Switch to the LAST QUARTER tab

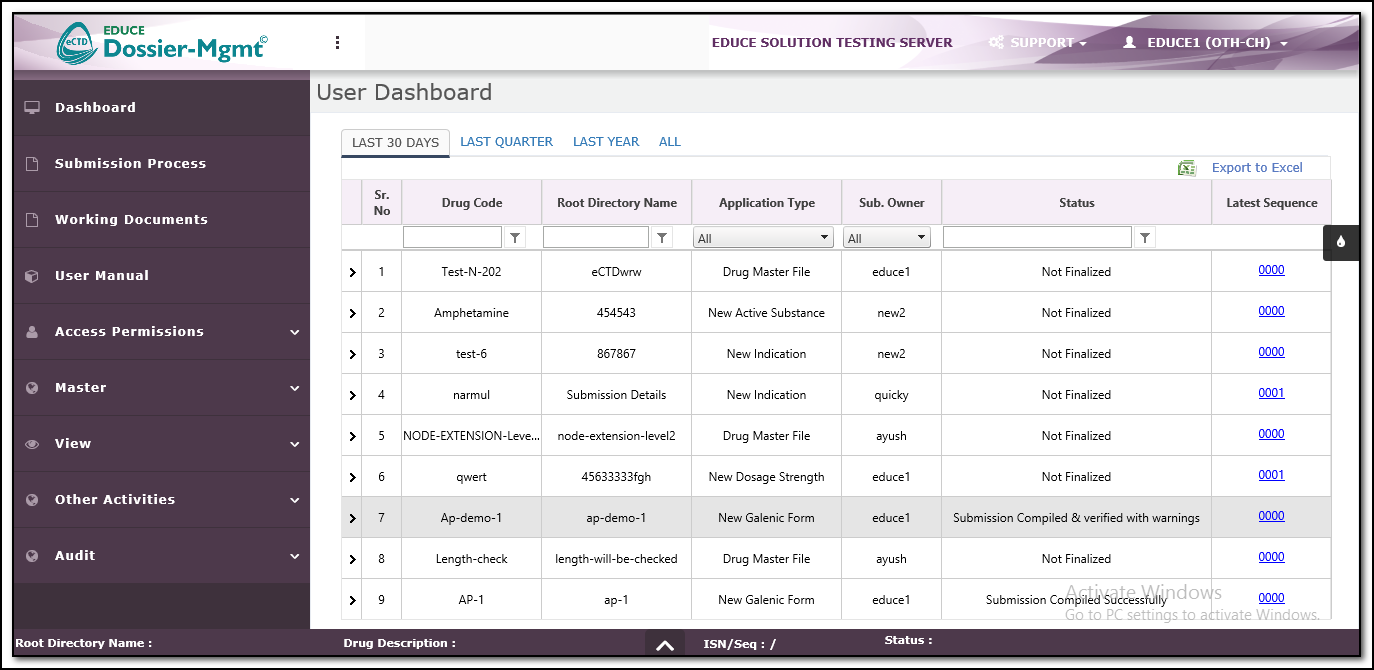pyautogui.click(x=506, y=142)
